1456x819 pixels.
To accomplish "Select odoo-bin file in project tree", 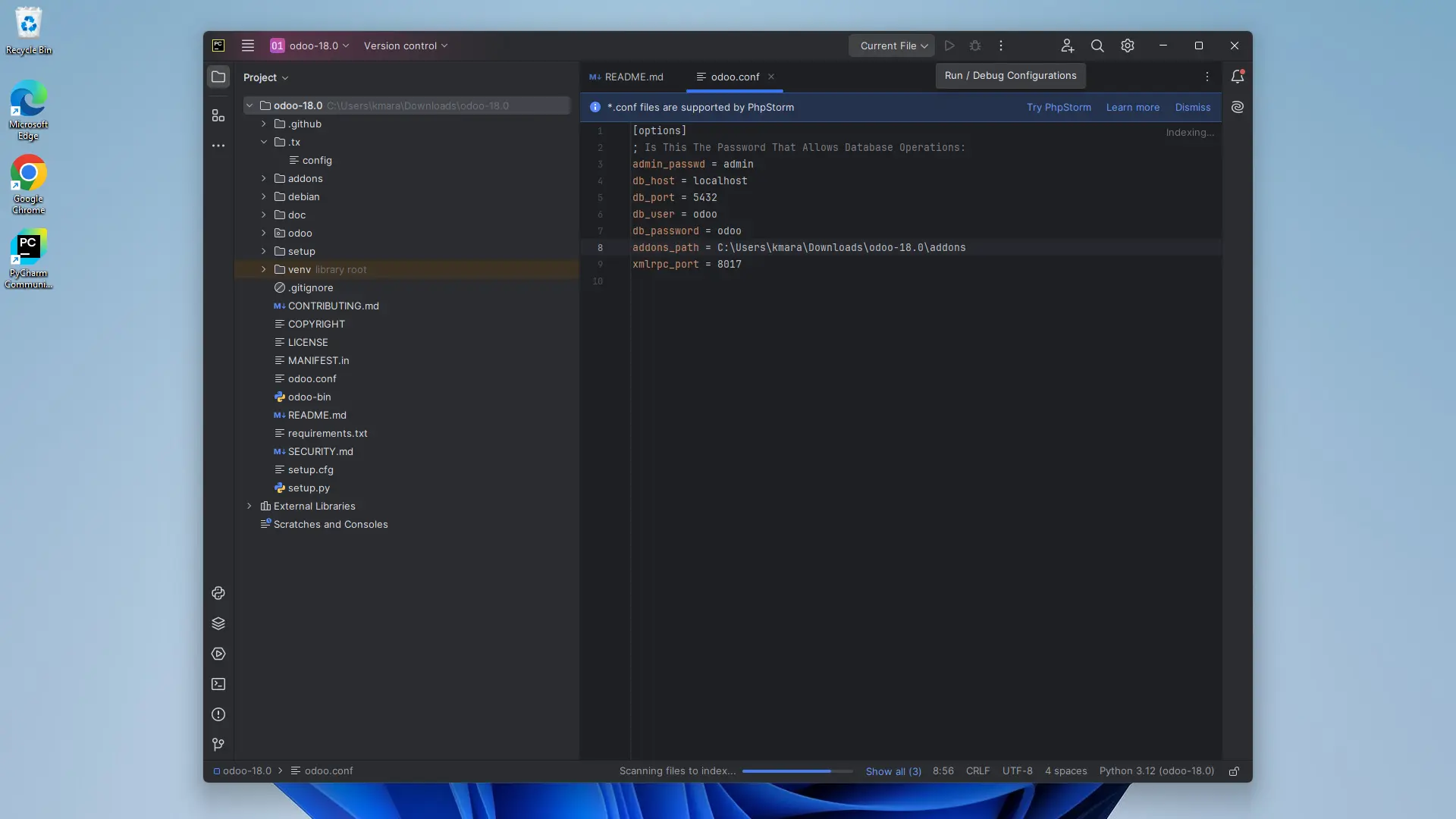I will [309, 397].
